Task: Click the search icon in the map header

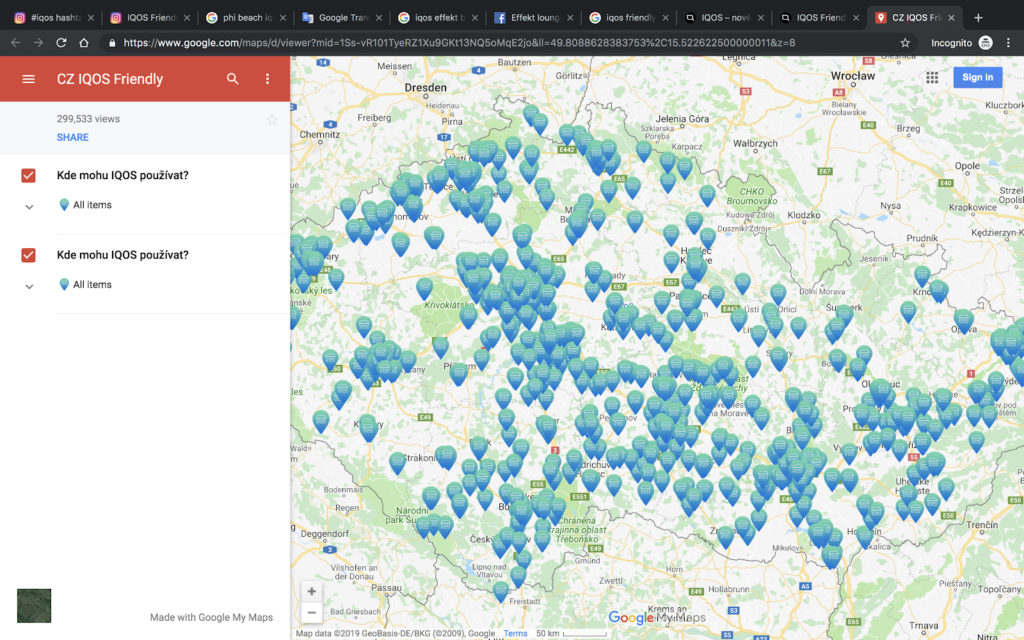Action: [x=232, y=79]
